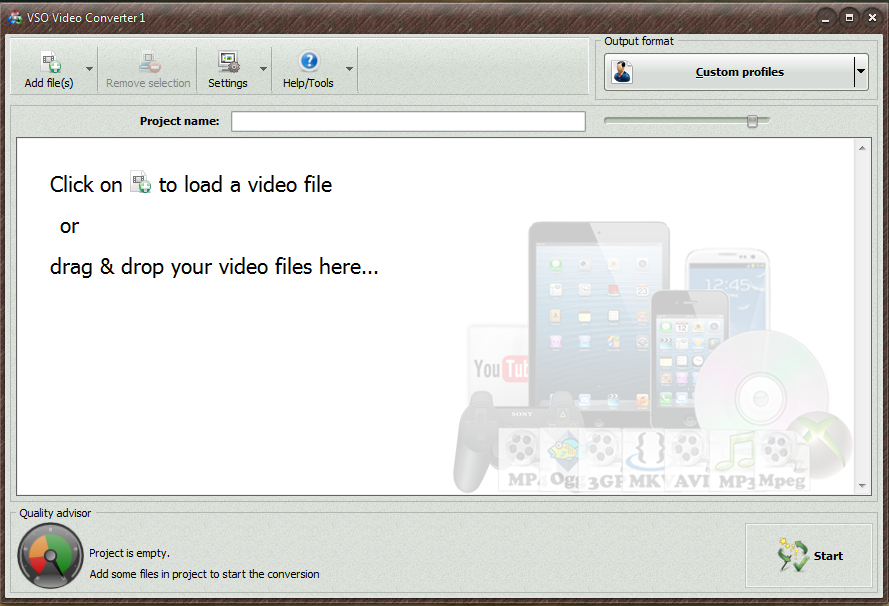The height and width of the screenshot is (606, 889).
Task: Click the 'Project name:' label
Action: pos(180,121)
